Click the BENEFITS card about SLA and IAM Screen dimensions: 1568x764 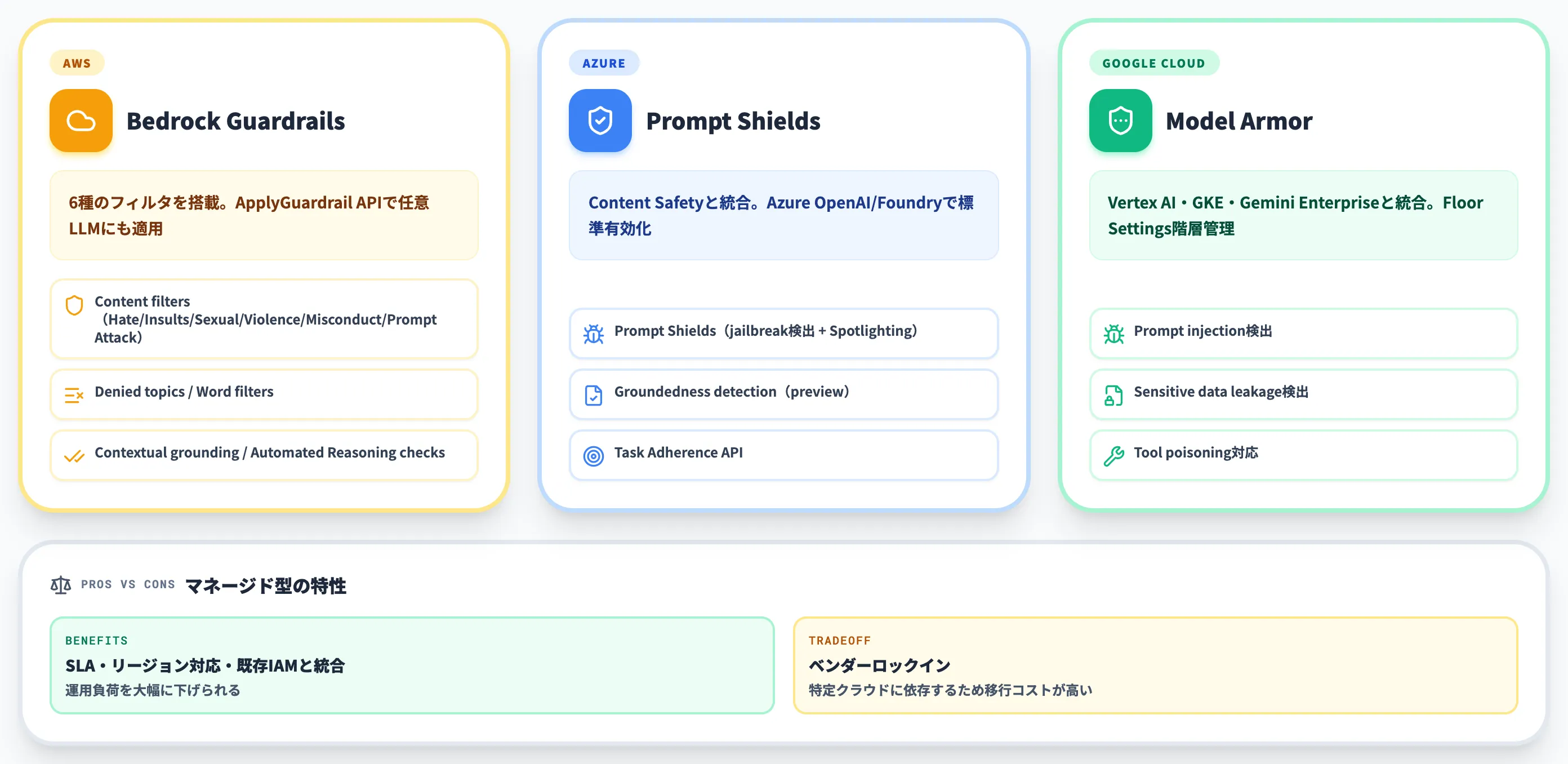(x=412, y=665)
